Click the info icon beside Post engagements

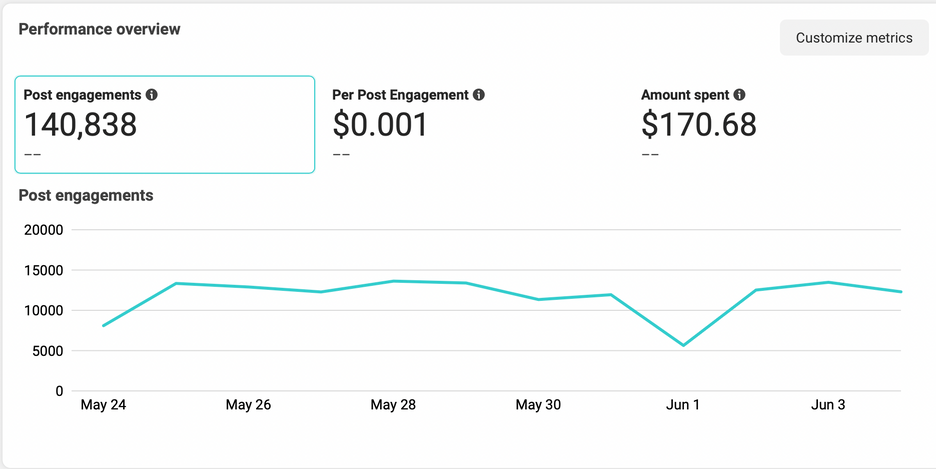152,95
